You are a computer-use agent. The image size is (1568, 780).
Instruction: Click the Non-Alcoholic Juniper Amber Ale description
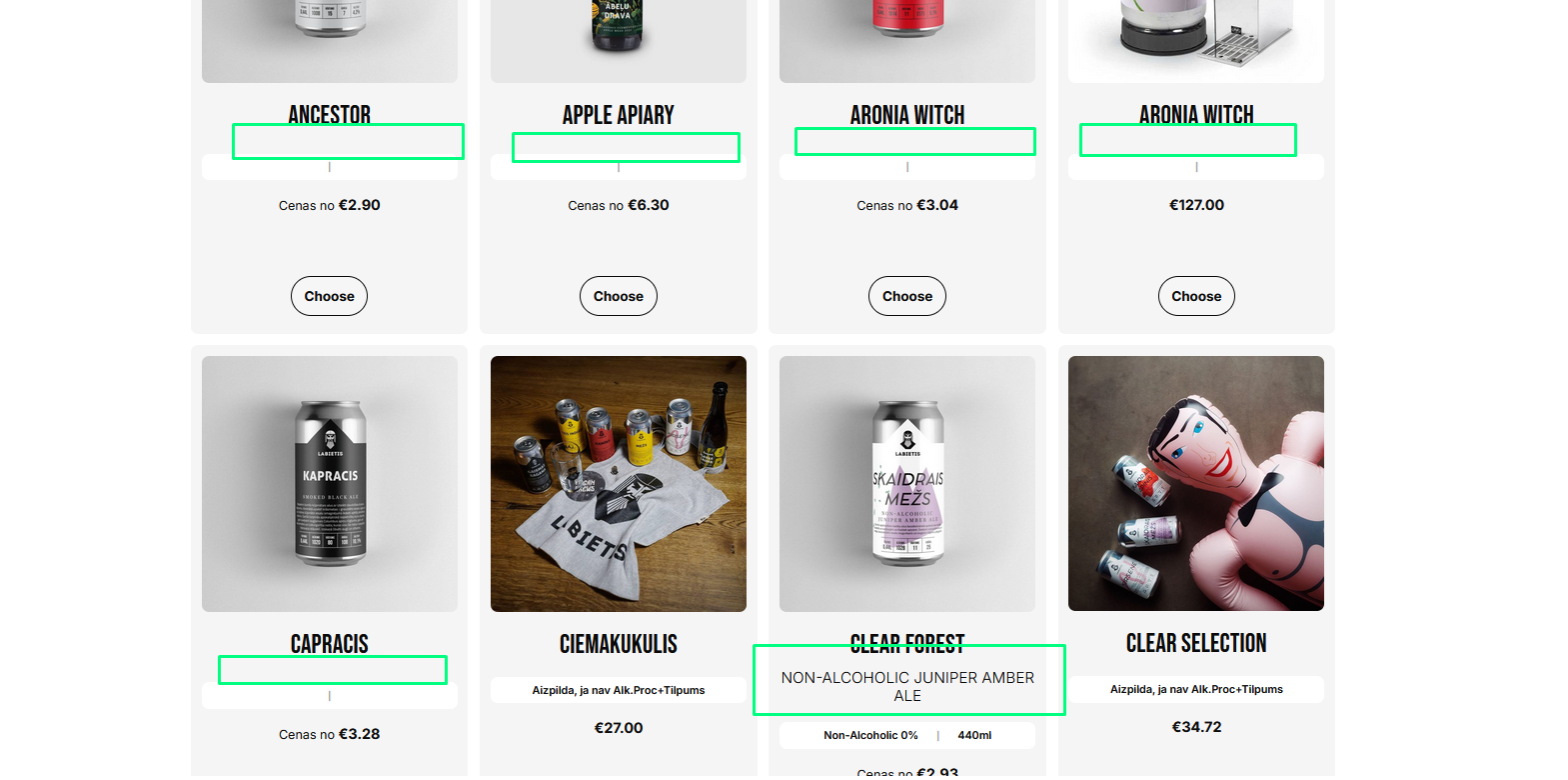point(907,686)
